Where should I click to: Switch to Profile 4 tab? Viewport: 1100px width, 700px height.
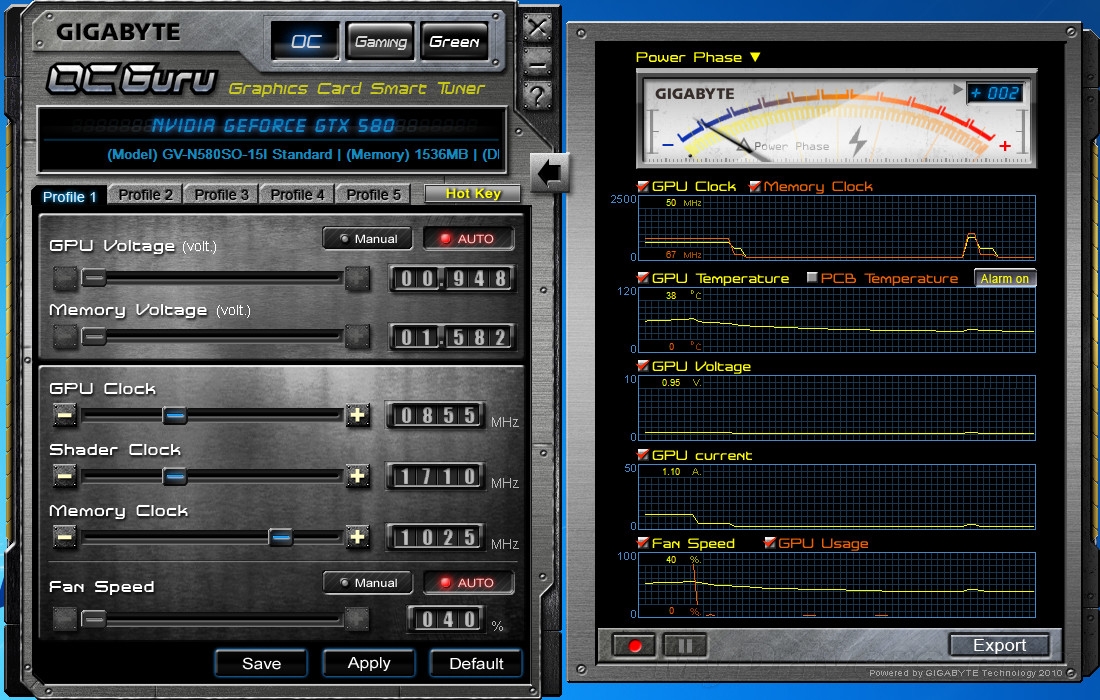pyautogui.click(x=297, y=195)
